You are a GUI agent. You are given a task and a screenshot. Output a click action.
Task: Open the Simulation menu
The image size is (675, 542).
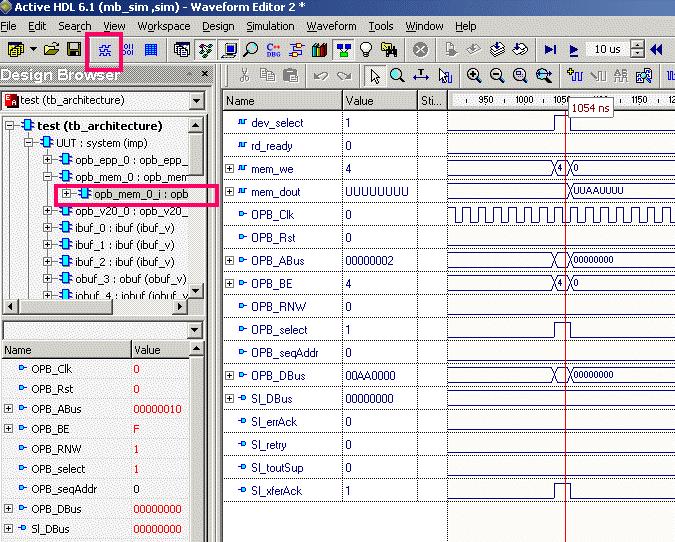tap(270, 26)
